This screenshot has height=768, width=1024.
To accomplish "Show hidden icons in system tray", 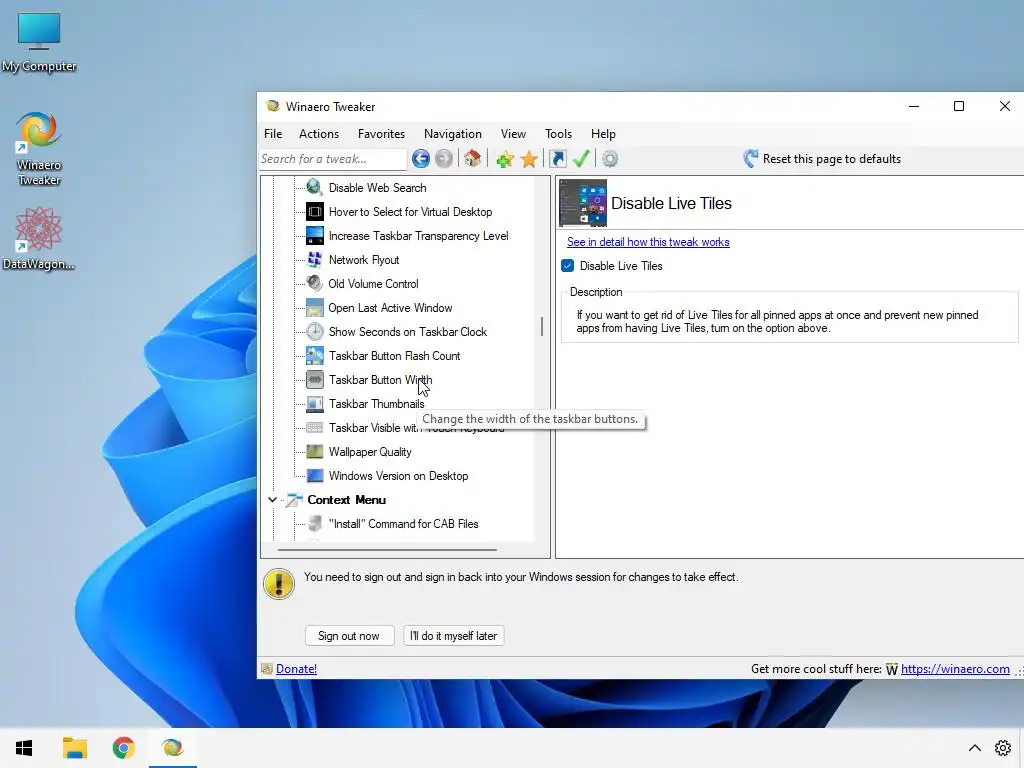I will point(974,748).
